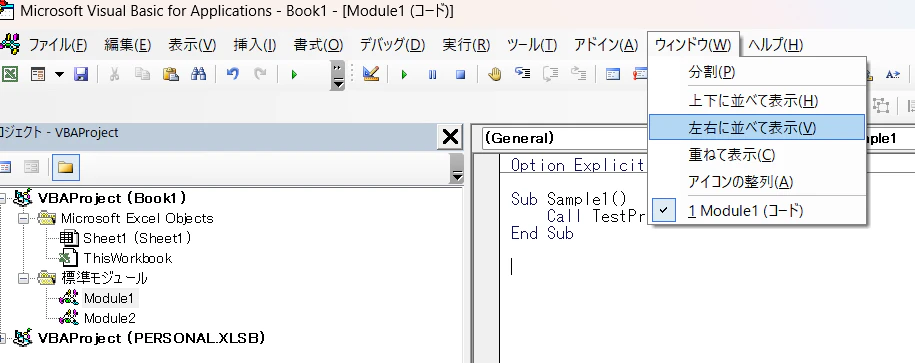The image size is (915, 363).
Task: Open the デバッグ(D) menu
Action: point(392,45)
